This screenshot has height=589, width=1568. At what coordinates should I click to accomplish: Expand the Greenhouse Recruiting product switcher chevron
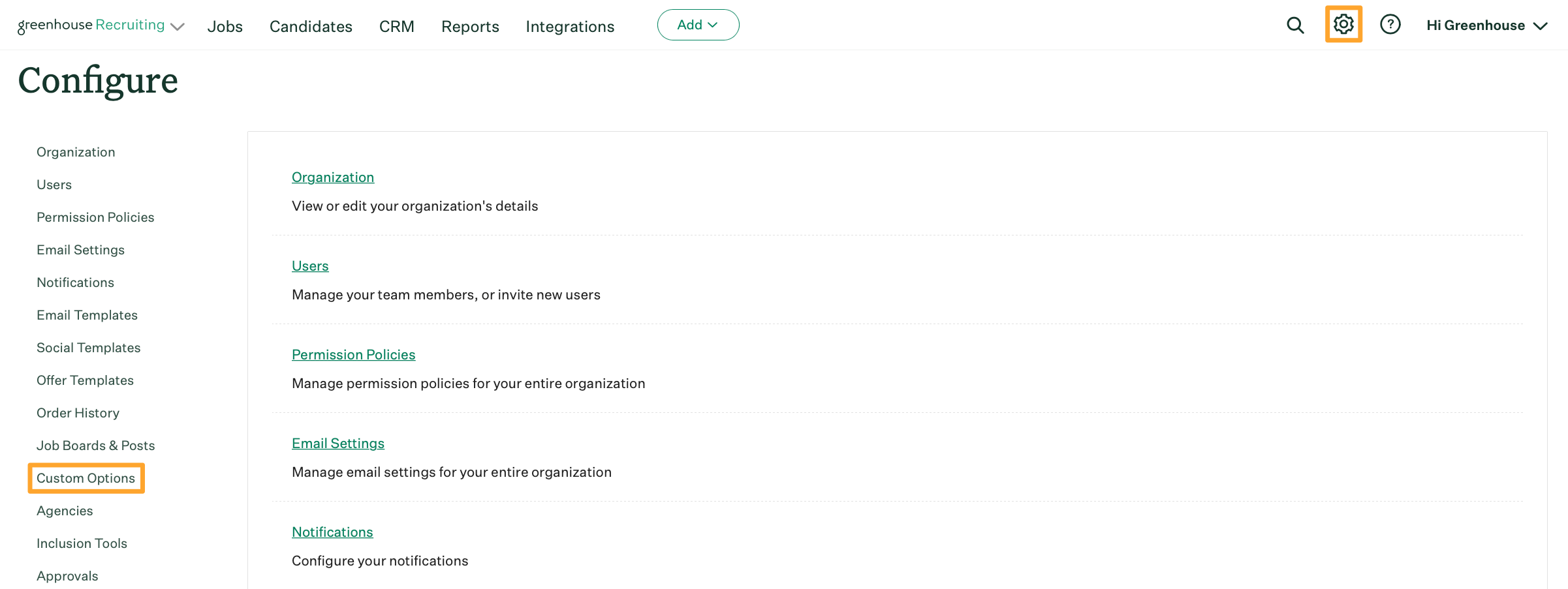tap(178, 27)
